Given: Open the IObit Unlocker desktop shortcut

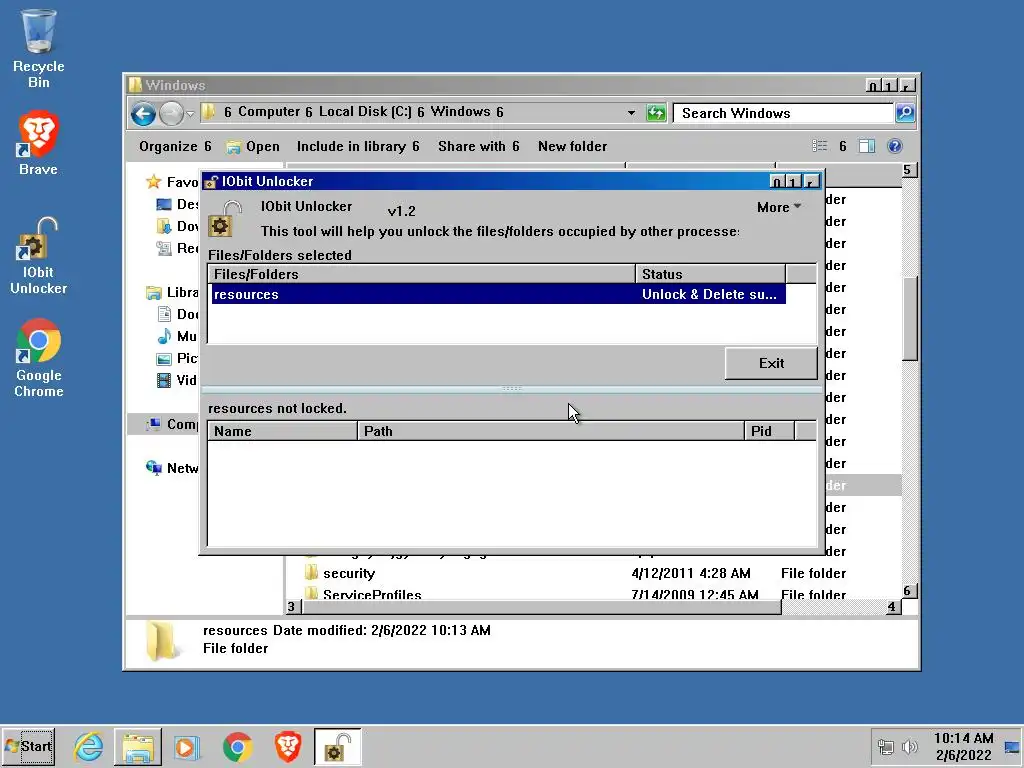Looking at the screenshot, I should (39, 255).
